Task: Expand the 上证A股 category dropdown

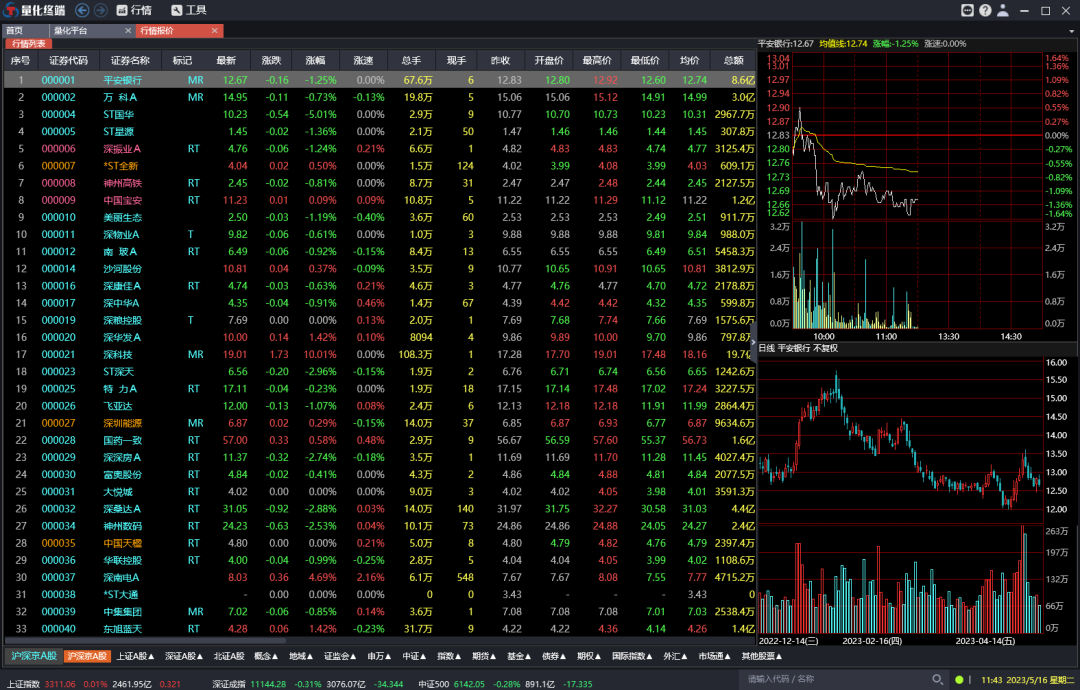Action: tap(135, 657)
